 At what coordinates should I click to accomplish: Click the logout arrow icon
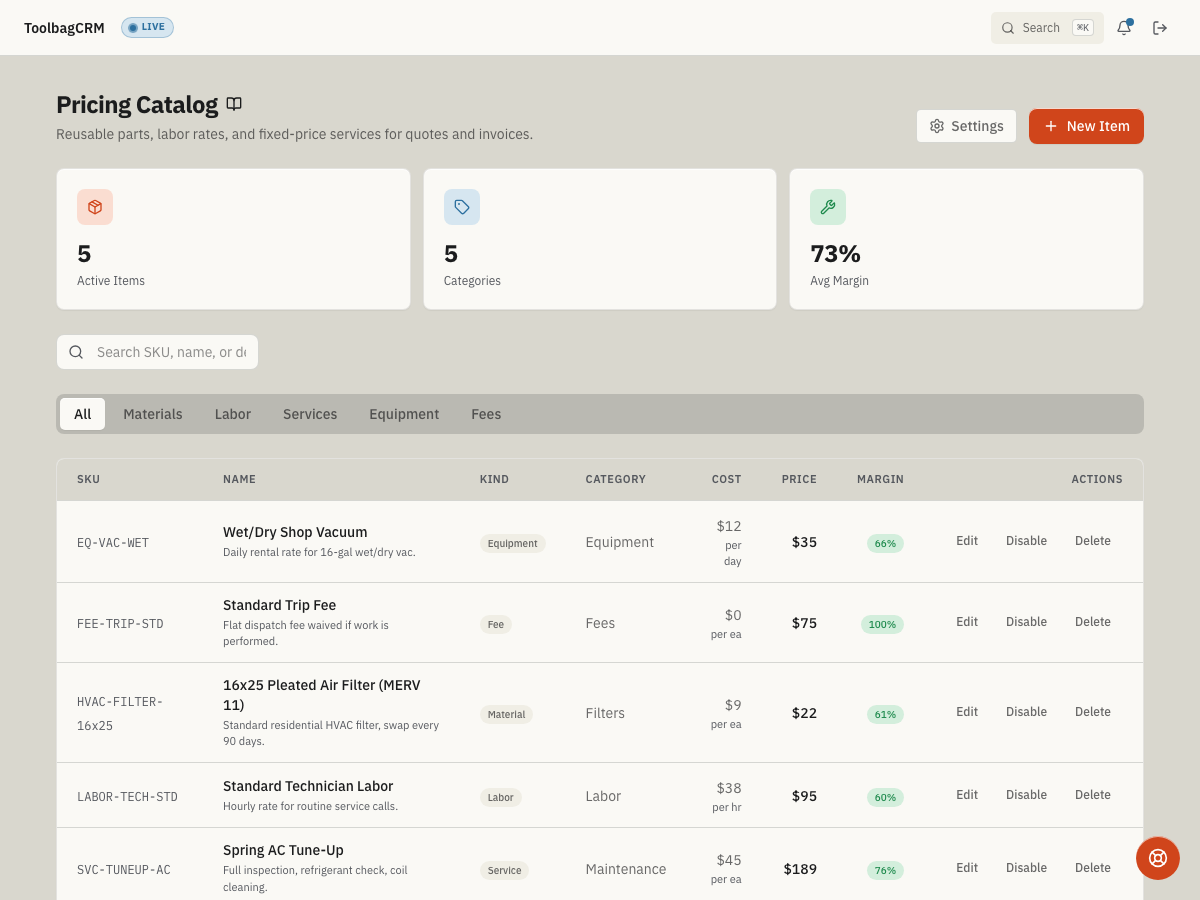(x=1160, y=28)
